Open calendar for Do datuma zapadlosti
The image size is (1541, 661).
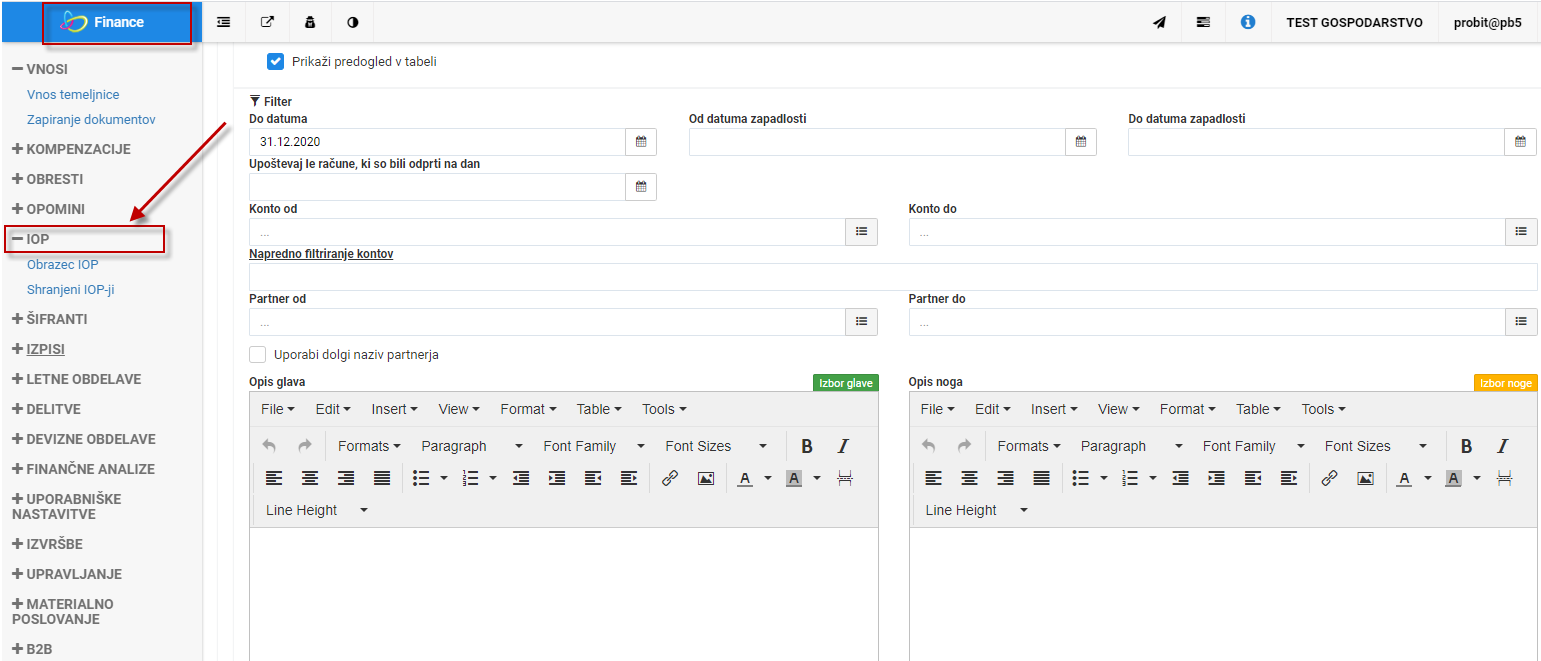click(x=1521, y=142)
